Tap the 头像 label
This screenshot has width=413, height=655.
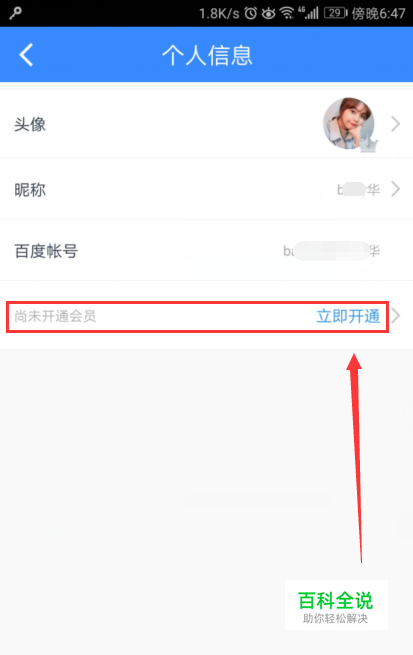click(30, 124)
